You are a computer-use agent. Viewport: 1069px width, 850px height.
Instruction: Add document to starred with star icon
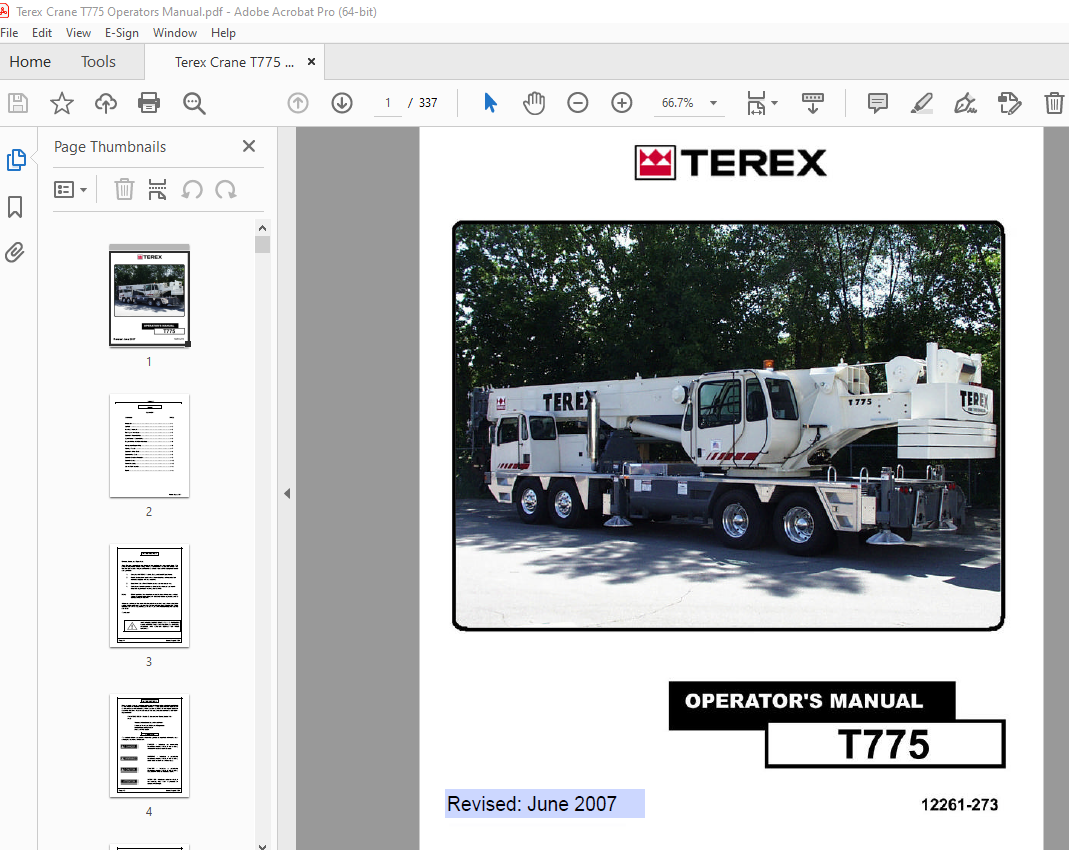[61, 103]
